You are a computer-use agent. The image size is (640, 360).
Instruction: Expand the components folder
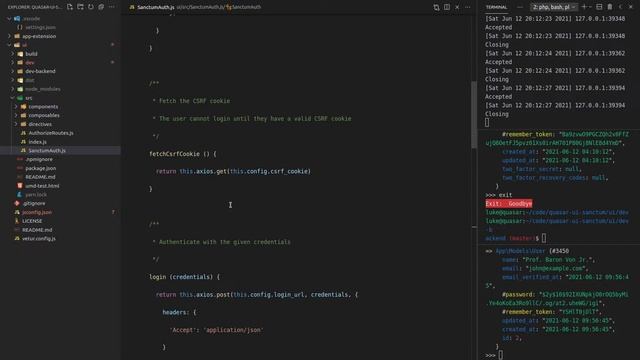tap(43, 107)
